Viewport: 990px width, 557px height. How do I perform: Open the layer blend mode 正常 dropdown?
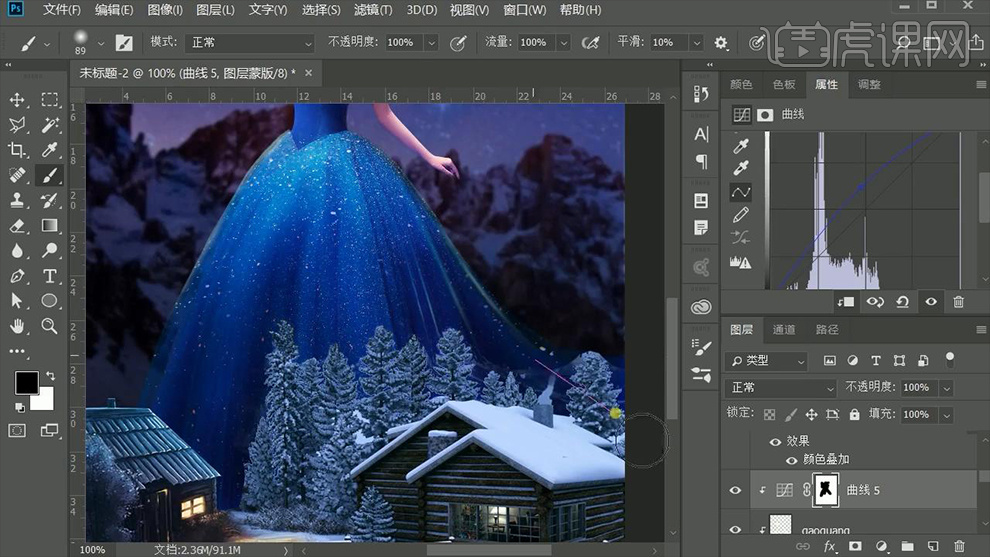point(782,388)
